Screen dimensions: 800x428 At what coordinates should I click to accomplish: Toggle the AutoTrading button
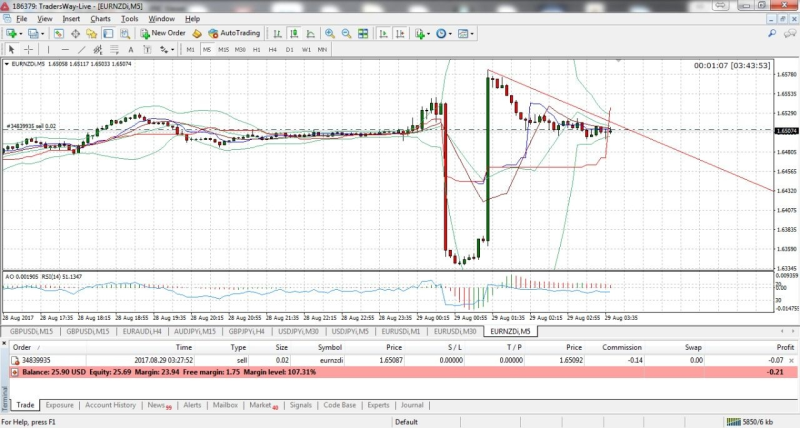click(x=234, y=33)
